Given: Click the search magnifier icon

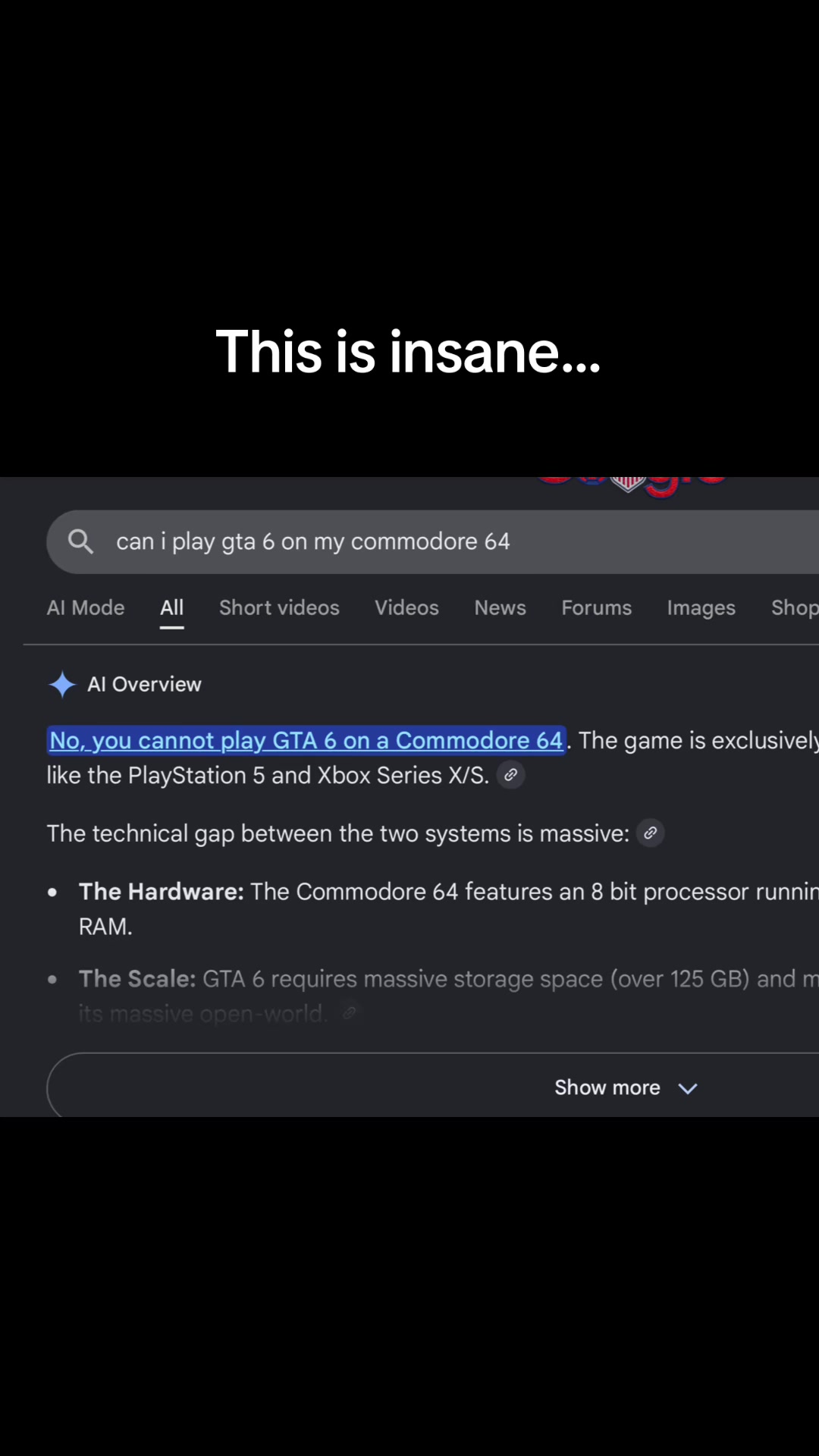Looking at the screenshot, I should click(x=80, y=541).
